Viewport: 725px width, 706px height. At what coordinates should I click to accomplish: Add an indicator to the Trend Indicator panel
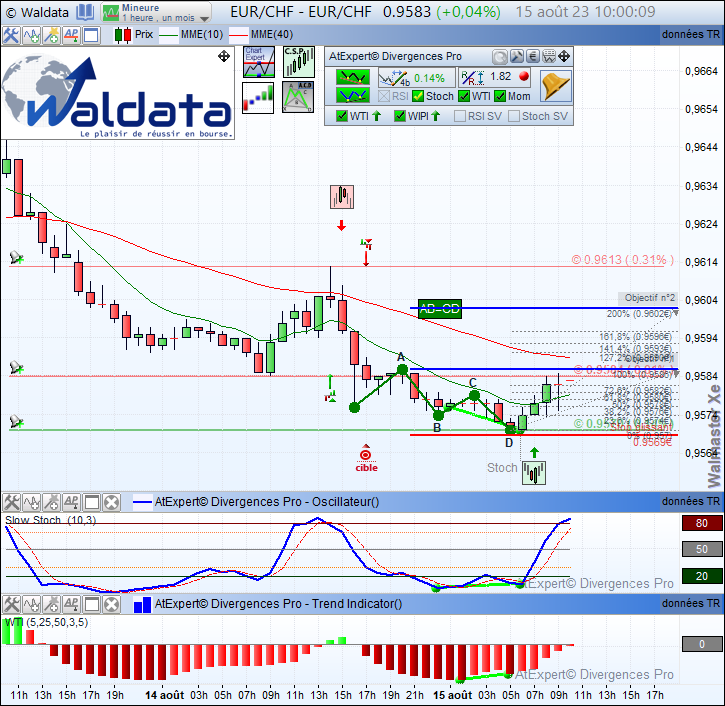coord(31,604)
